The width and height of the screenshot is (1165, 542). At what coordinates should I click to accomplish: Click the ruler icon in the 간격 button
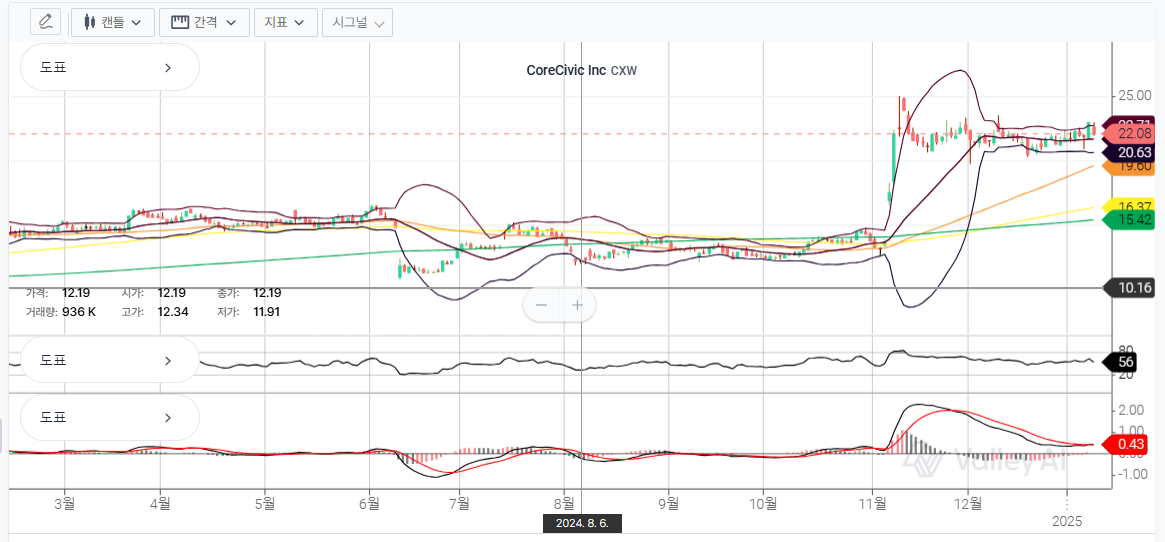pos(180,22)
